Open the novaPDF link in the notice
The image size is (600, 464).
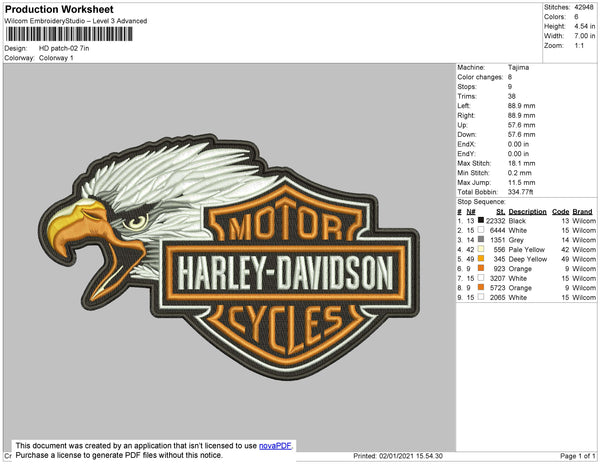click(275, 446)
